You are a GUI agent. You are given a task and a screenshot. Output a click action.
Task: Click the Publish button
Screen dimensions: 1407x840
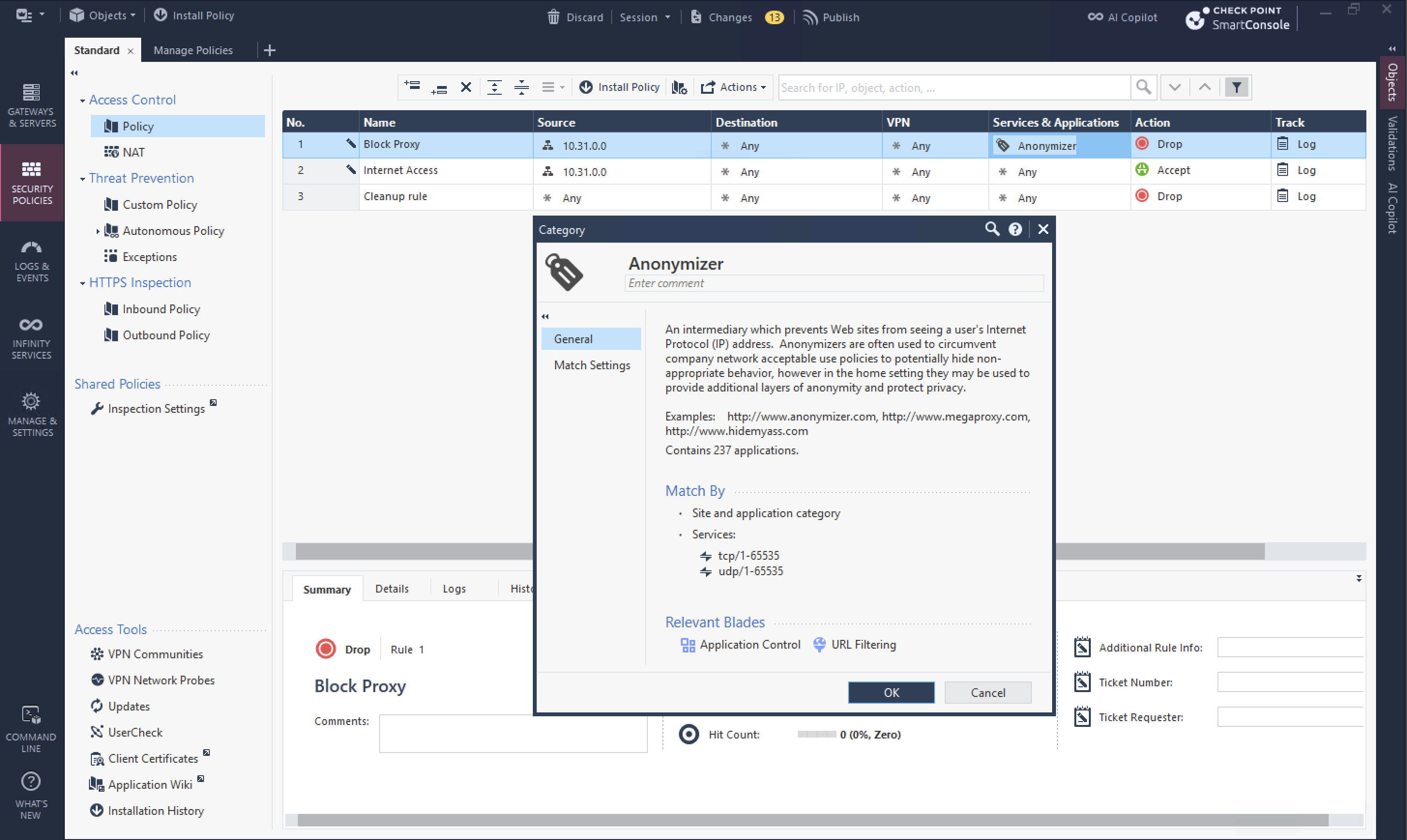pyautogui.click(x=831, y=17)
